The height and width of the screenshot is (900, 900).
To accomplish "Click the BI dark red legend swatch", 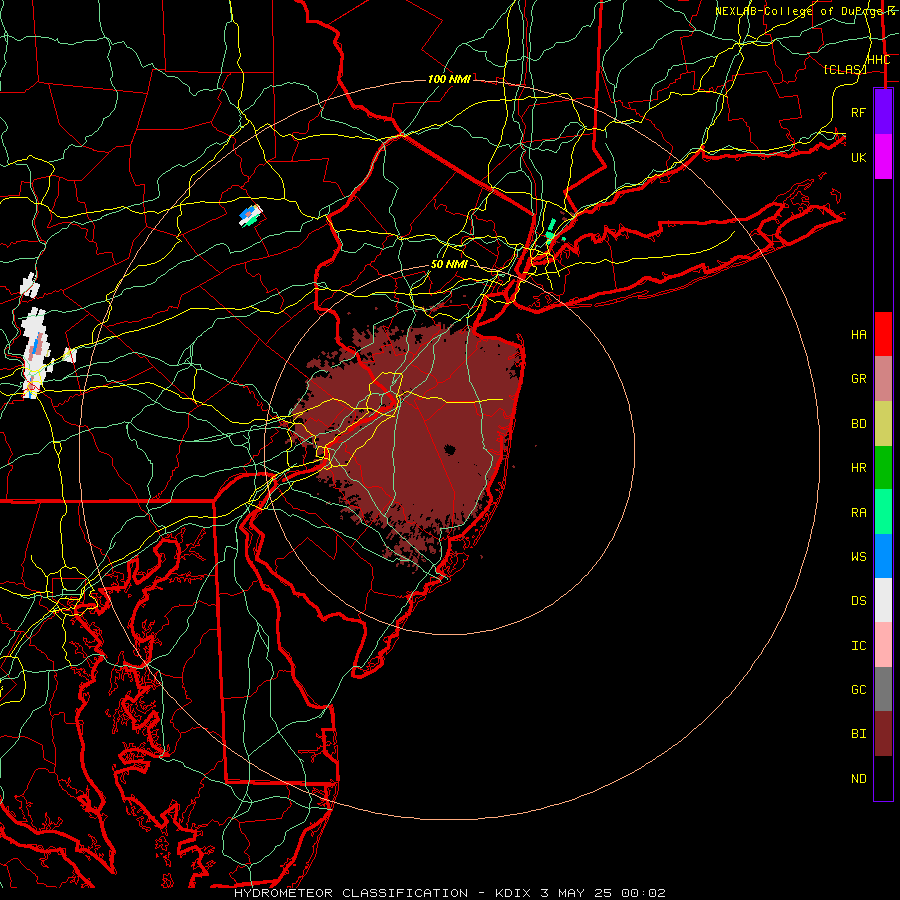I will (x=883, y=734).
